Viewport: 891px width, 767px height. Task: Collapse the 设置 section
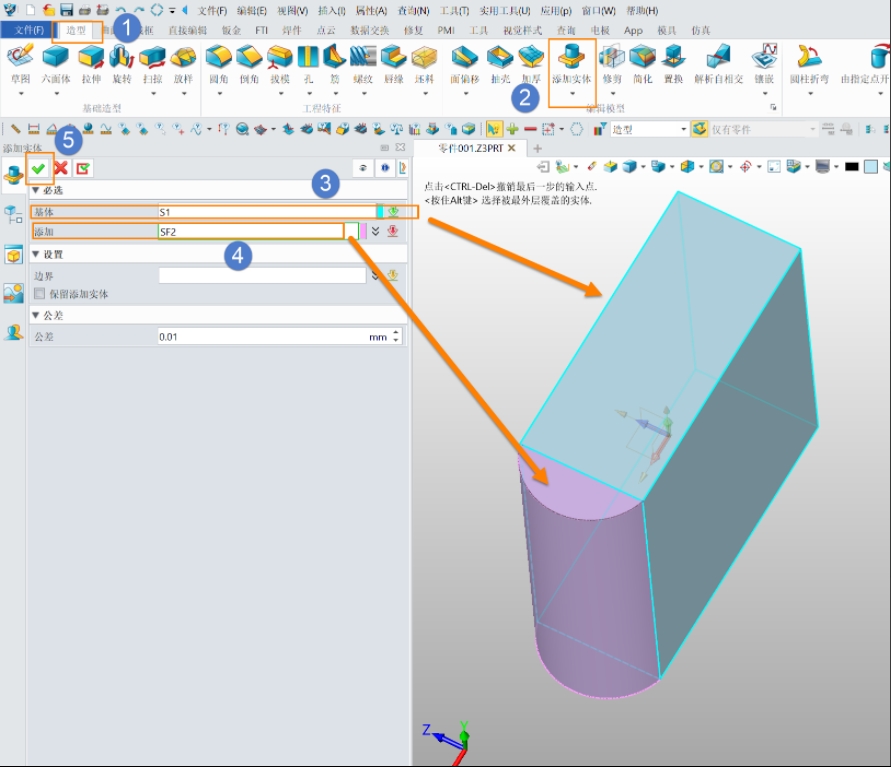click(36, 254)
